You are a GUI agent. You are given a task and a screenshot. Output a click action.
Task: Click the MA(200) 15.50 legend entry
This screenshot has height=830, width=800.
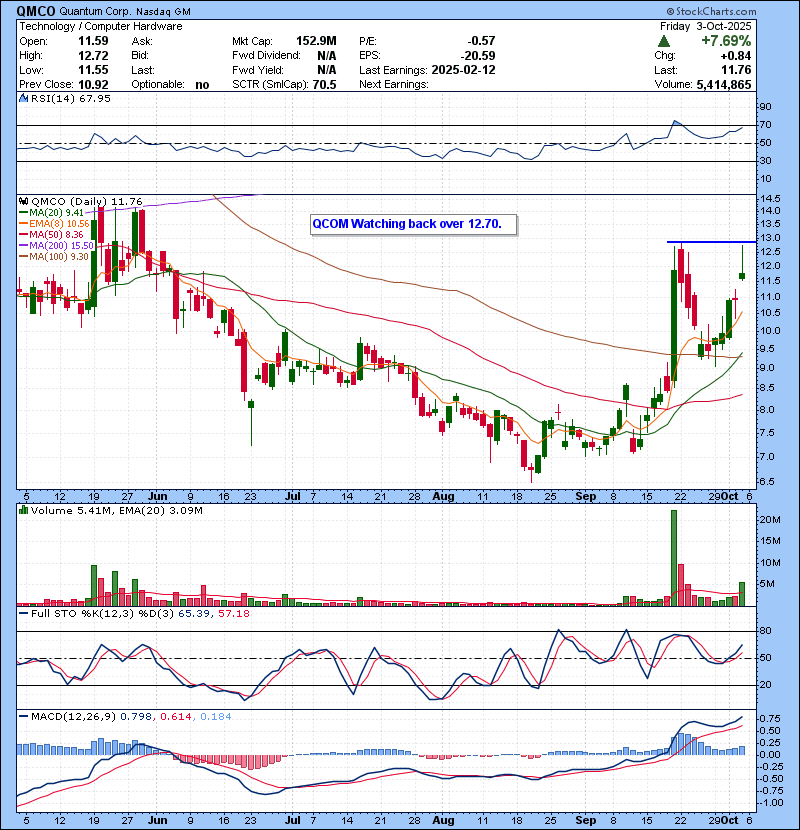56,246
